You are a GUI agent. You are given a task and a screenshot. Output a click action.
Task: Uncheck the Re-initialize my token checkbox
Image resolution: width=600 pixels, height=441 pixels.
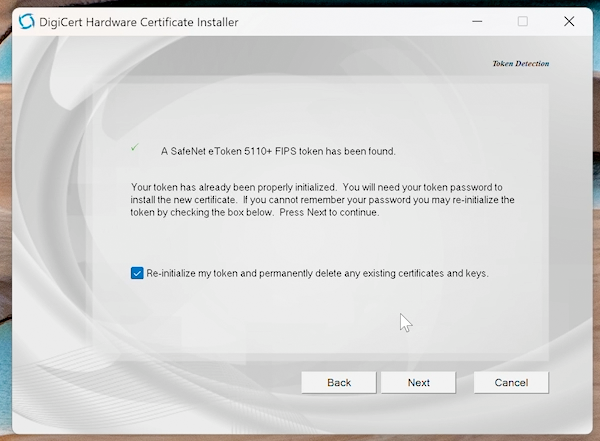[x=137, y=273]
